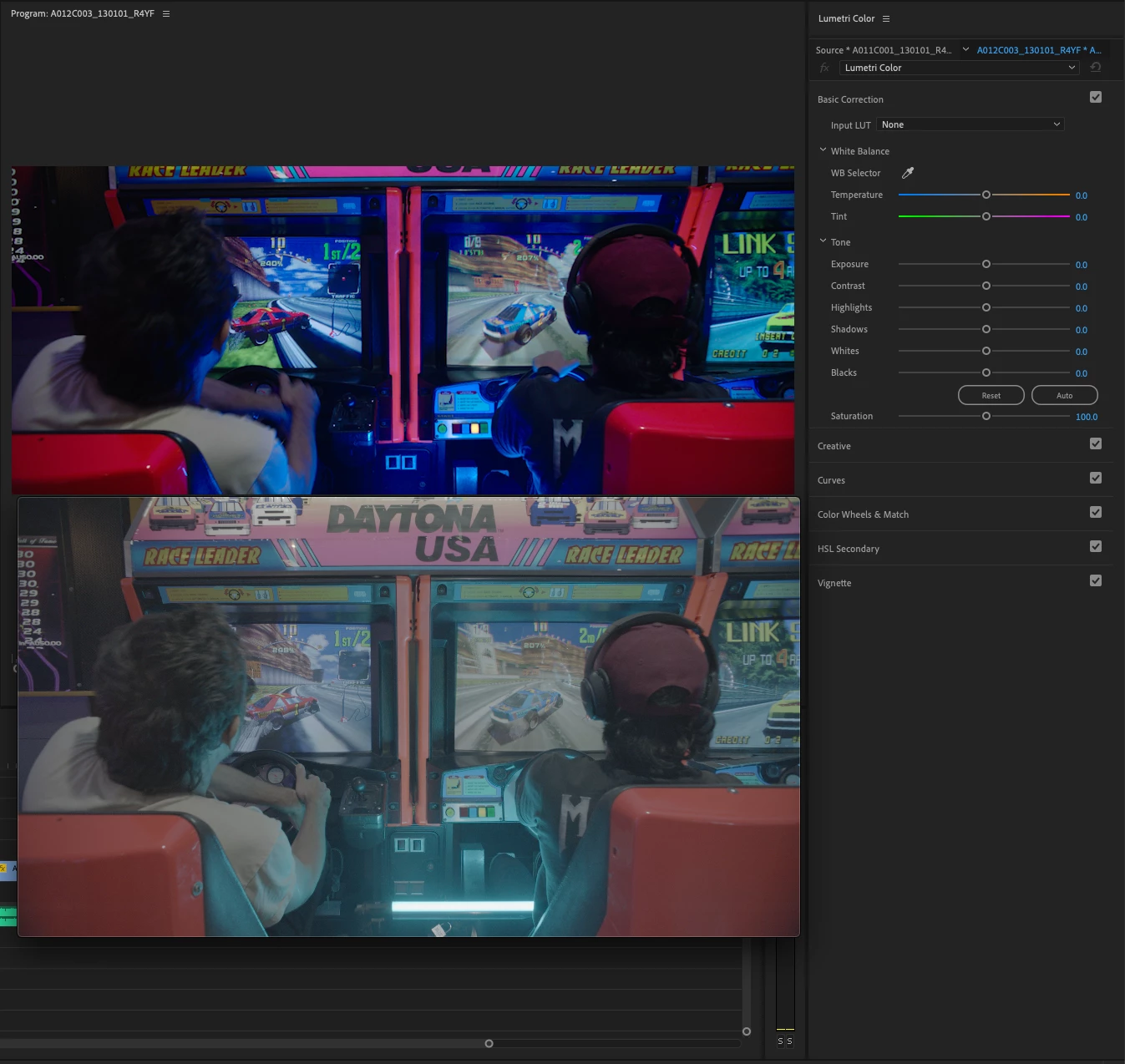Click the Saturation slider handle
The width and height of the screenshot is (1125, 1064).
coord(986,416)
